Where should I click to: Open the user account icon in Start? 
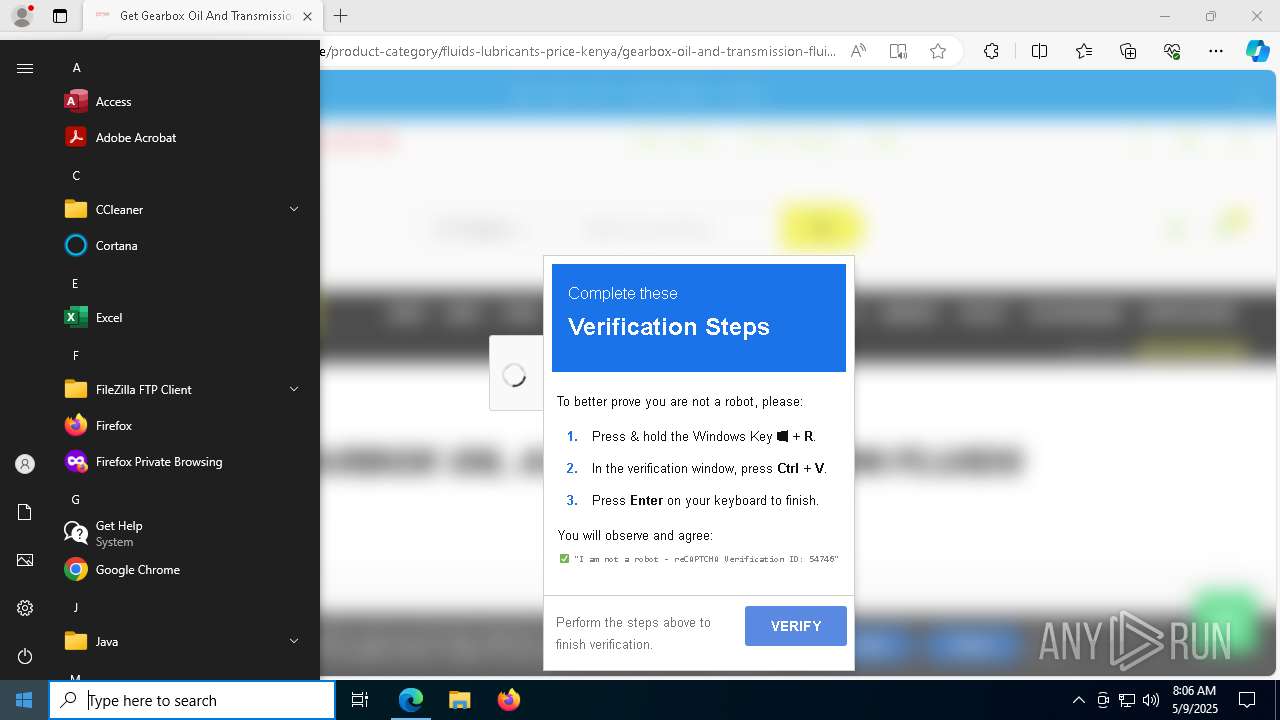(x=25, y=464)
